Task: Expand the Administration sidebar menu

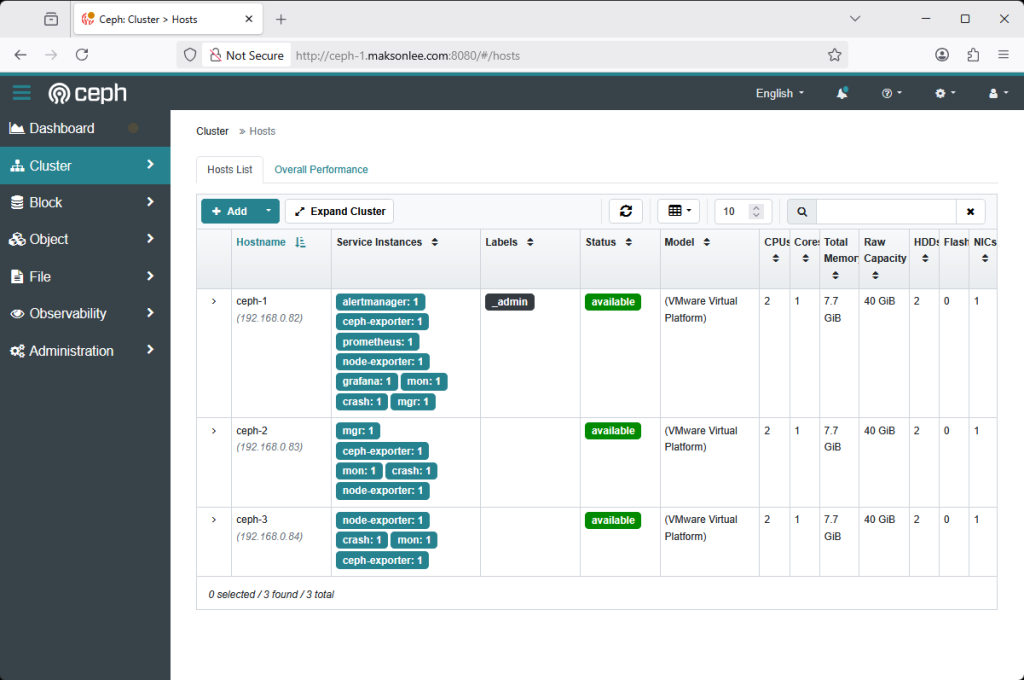Action: pos(85,351)
